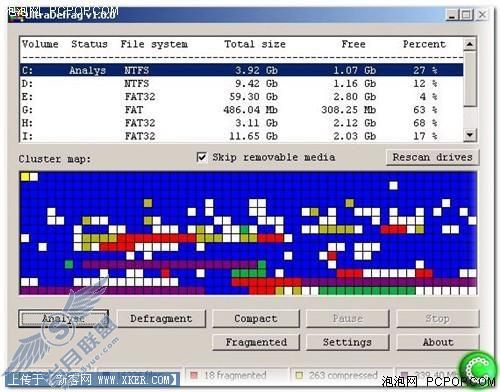Click the volume list scrollbar thumb
Screen dimensions: 500x392
[470, 79]
